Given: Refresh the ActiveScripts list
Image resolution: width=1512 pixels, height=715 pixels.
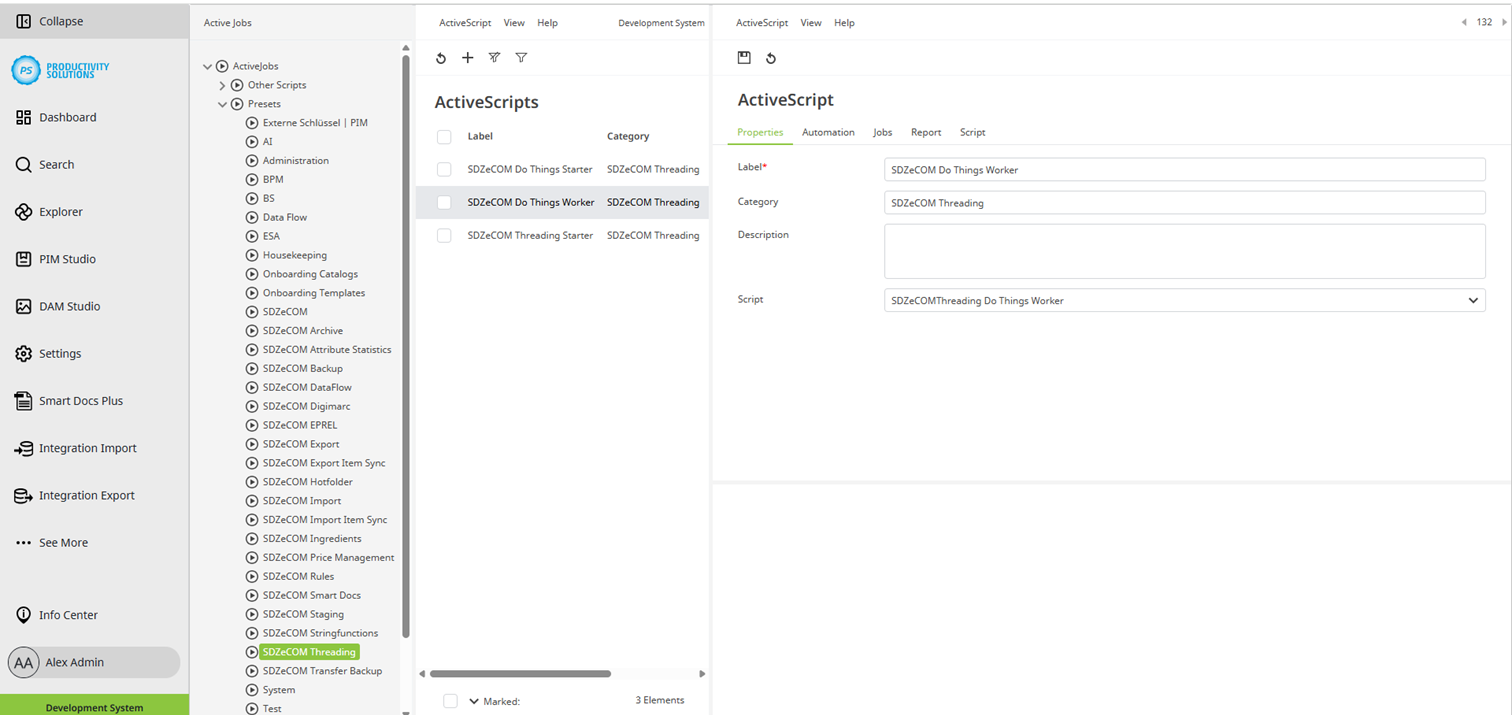Looking at the screenshot, I should click(441, 58).
